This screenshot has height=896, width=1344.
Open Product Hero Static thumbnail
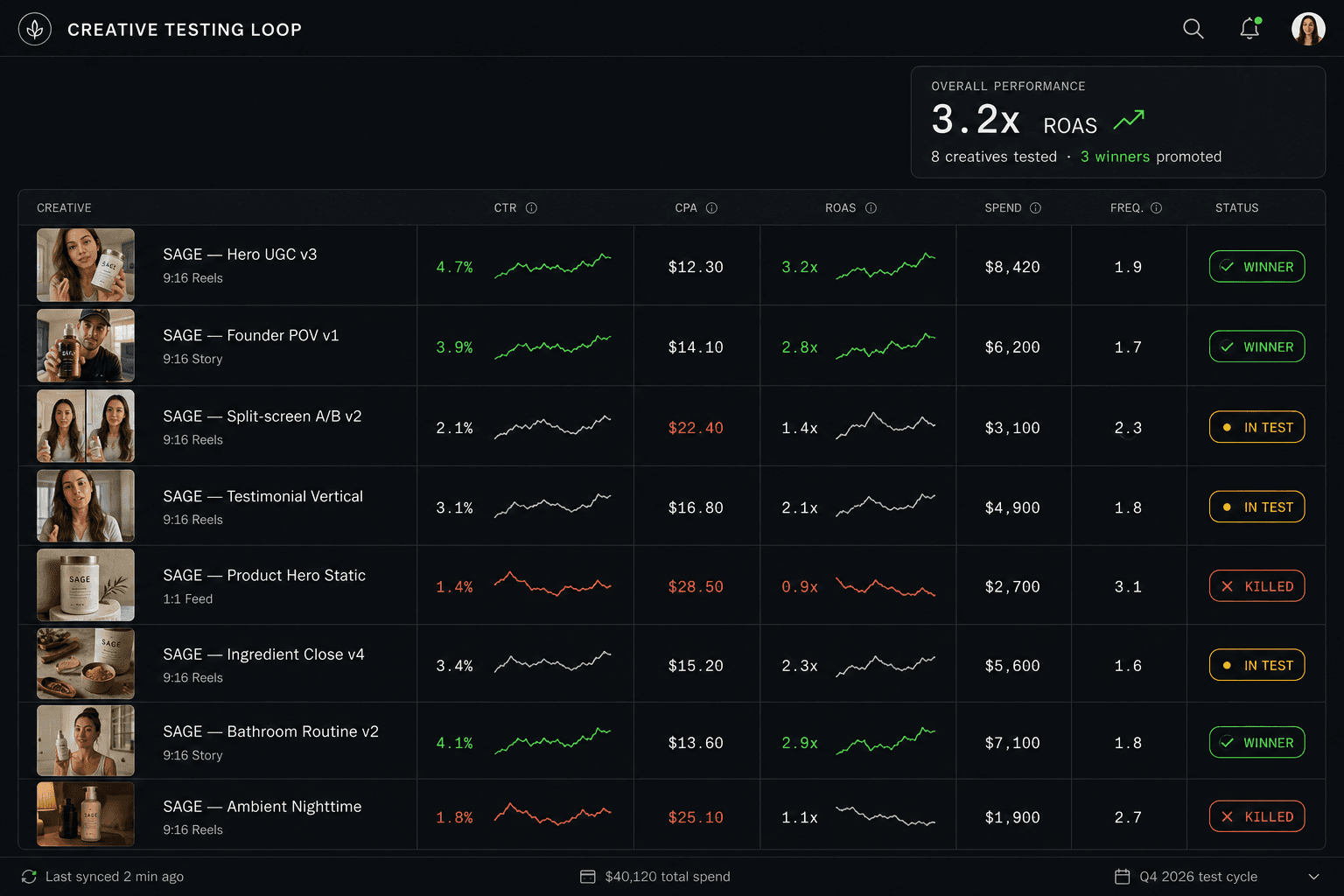click(86, 584)
